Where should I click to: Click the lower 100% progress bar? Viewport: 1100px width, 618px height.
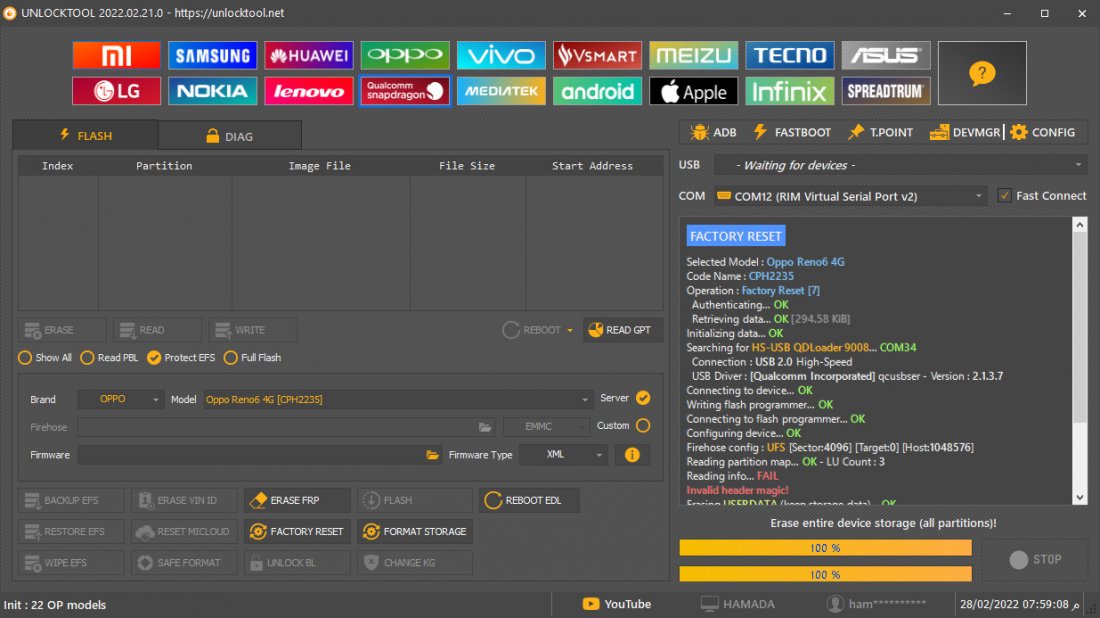pos(826,575)
